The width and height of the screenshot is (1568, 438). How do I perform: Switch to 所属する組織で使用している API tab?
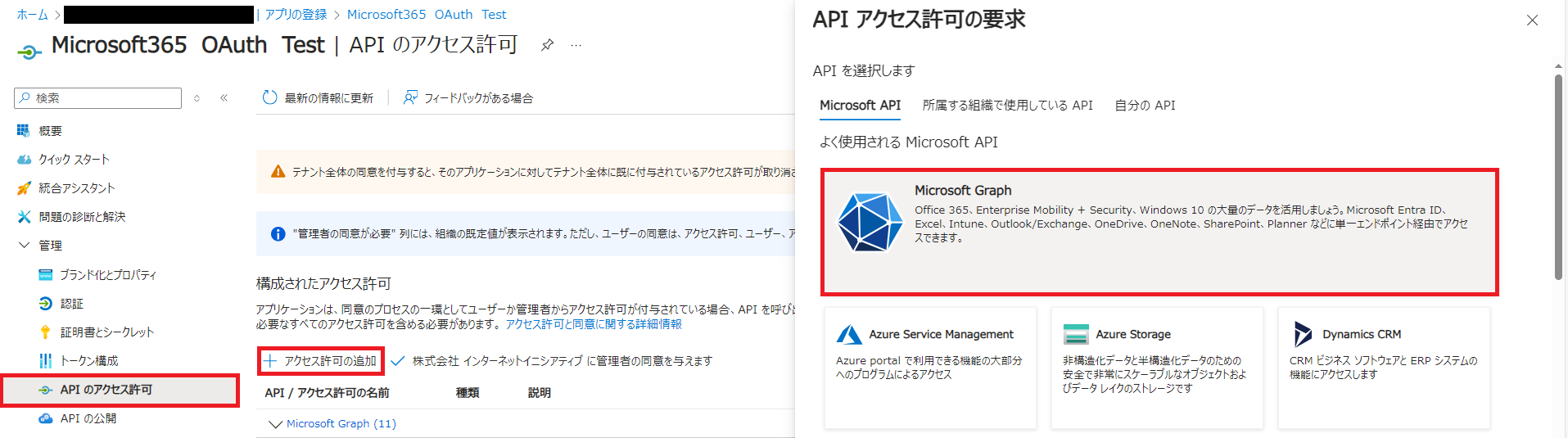click(1007, 106)
